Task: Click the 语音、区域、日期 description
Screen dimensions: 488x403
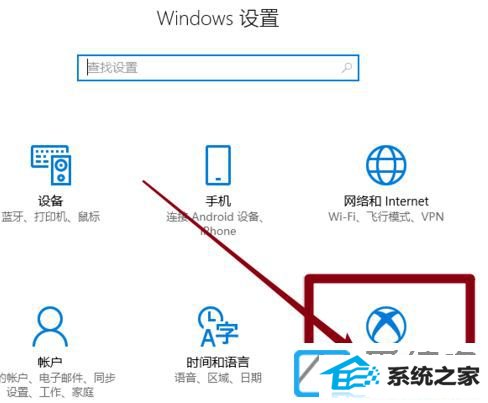Action: tap(218, 378)
